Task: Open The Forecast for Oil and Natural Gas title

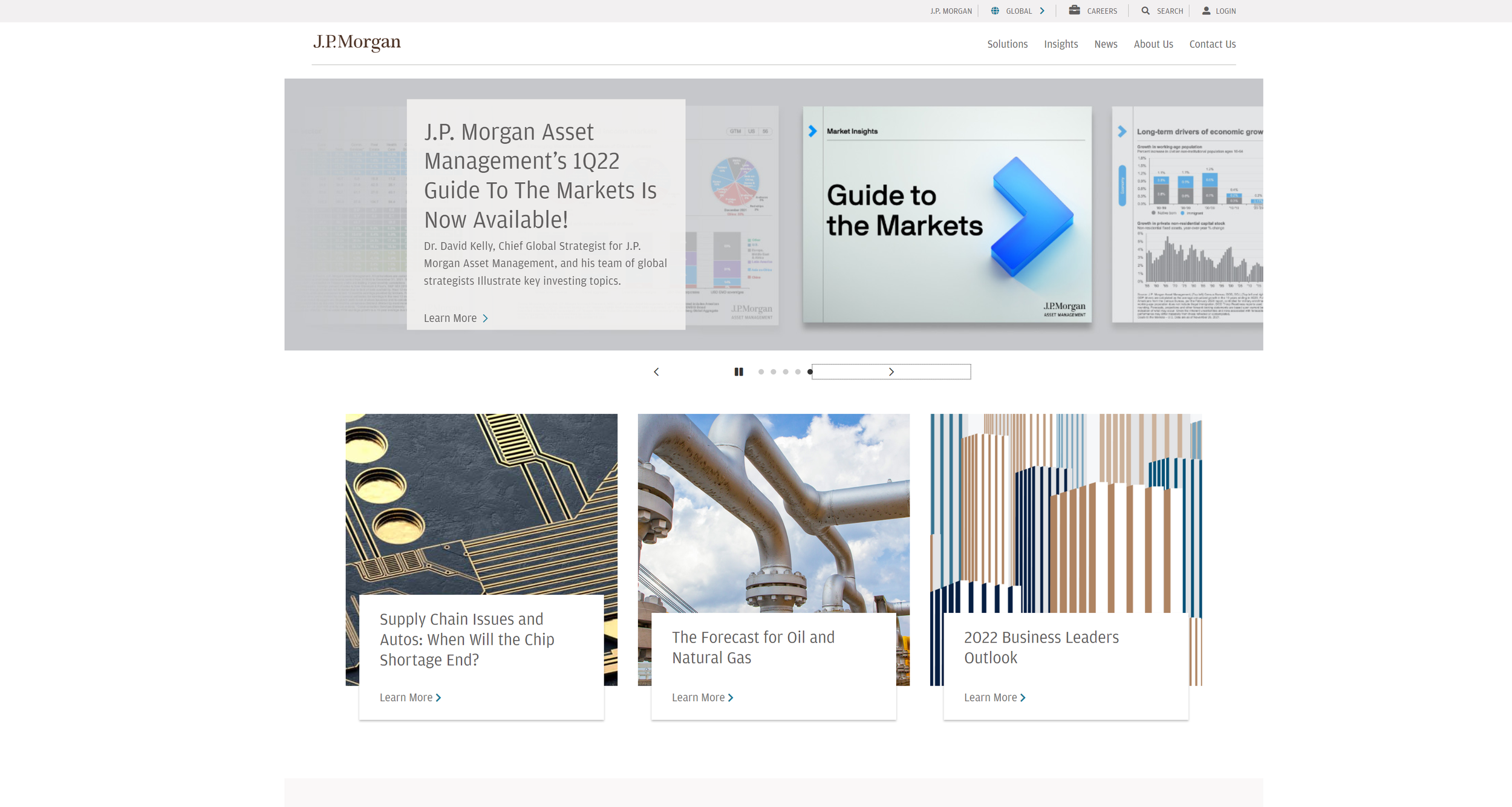Action: 753,647
